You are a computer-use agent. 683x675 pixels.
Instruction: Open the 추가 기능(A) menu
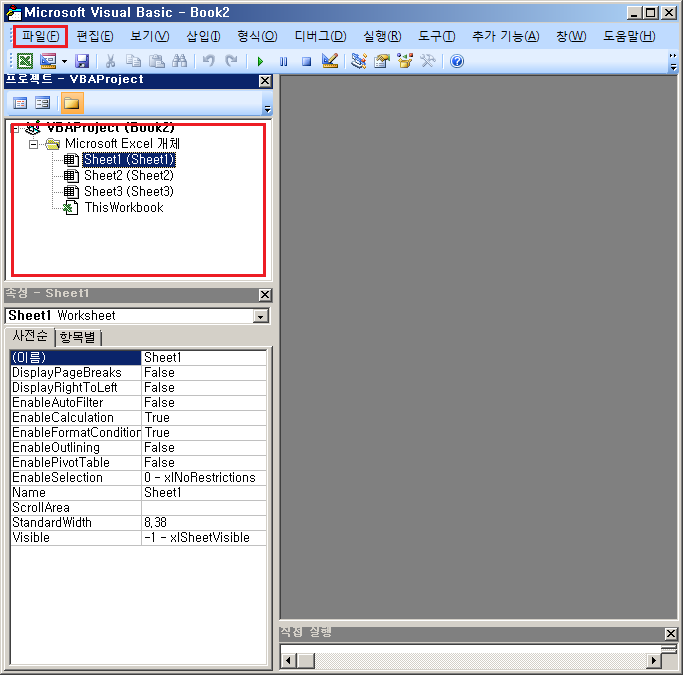(x=506, y=36)
